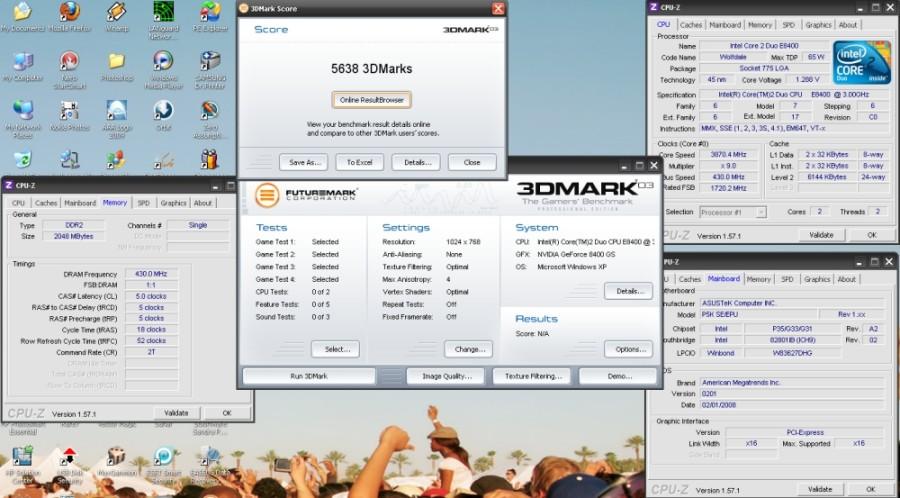Click Save As in 3DMark Score
900x498 pixels.
coord(303,162)
